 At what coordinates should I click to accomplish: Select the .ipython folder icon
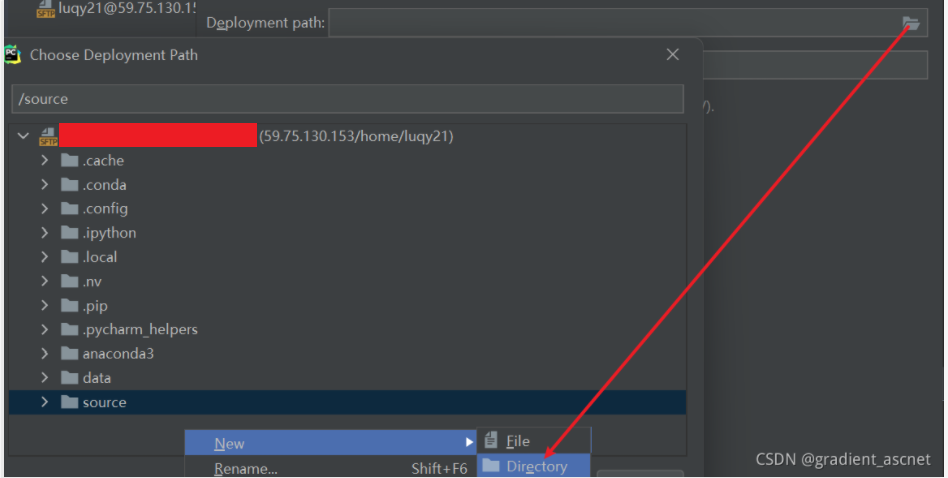[x=70, y=233]
